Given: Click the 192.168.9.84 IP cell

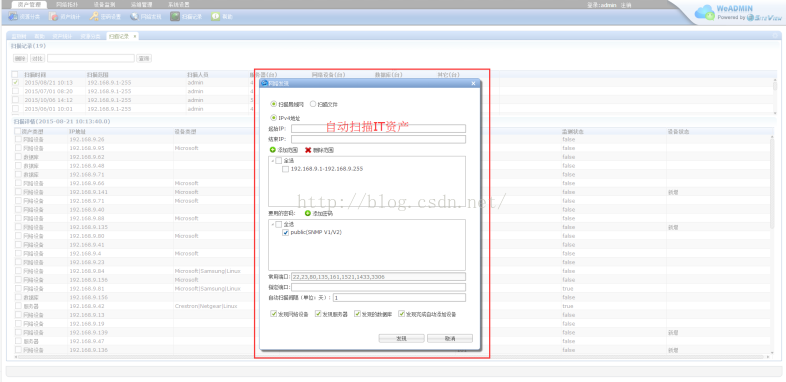Looking at the screenshot, I should pos(87,271).
